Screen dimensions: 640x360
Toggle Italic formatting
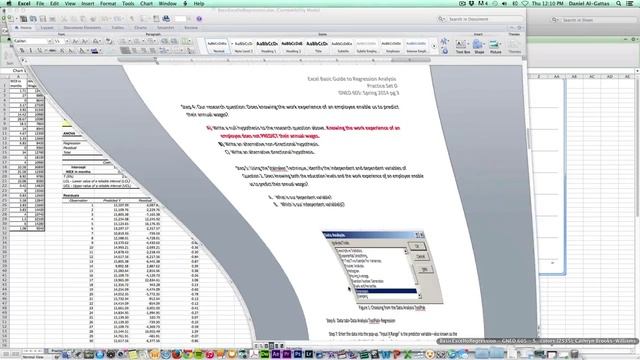(x=31, y=51)
